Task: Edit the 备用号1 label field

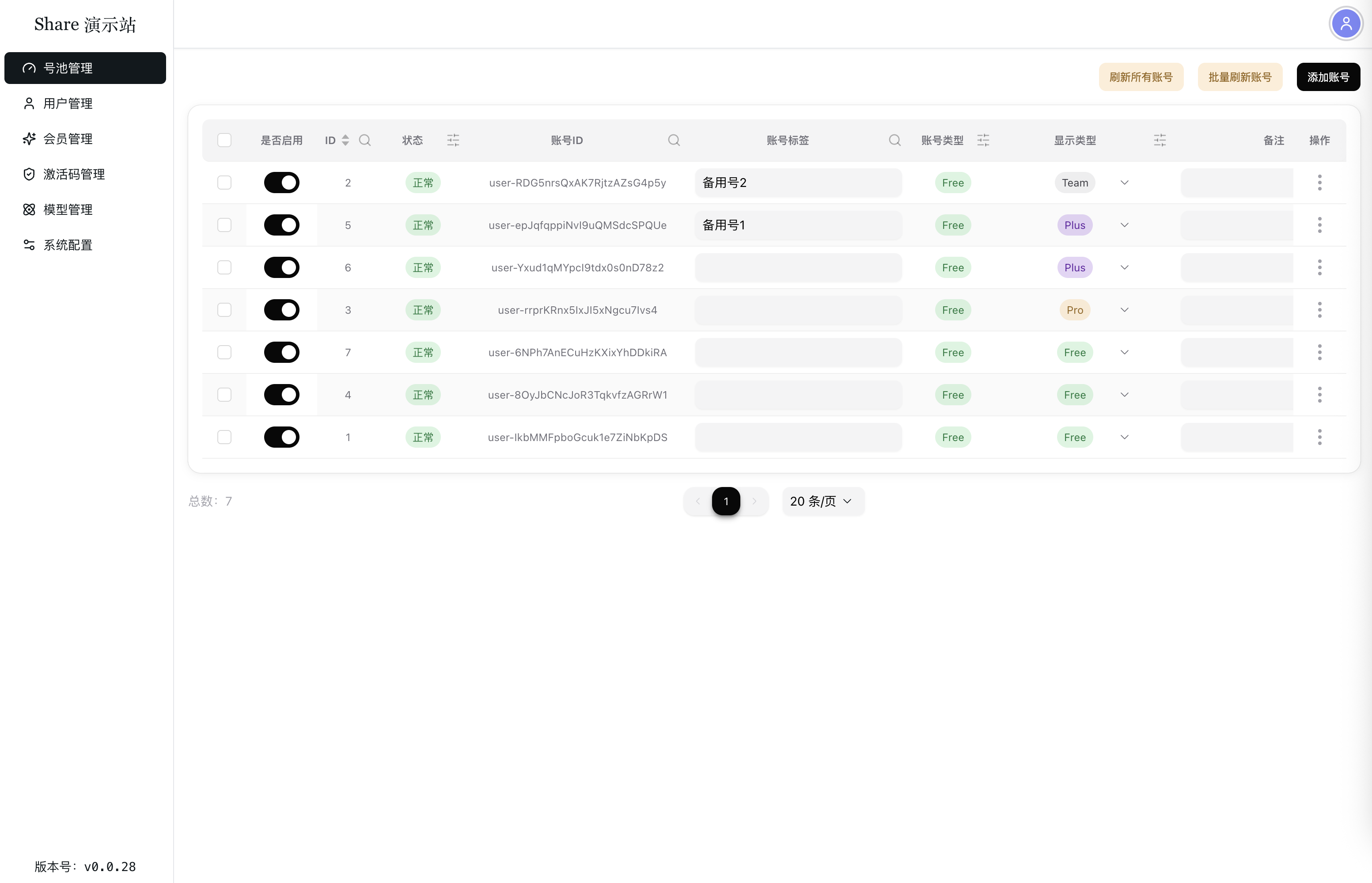Action: 798,225
